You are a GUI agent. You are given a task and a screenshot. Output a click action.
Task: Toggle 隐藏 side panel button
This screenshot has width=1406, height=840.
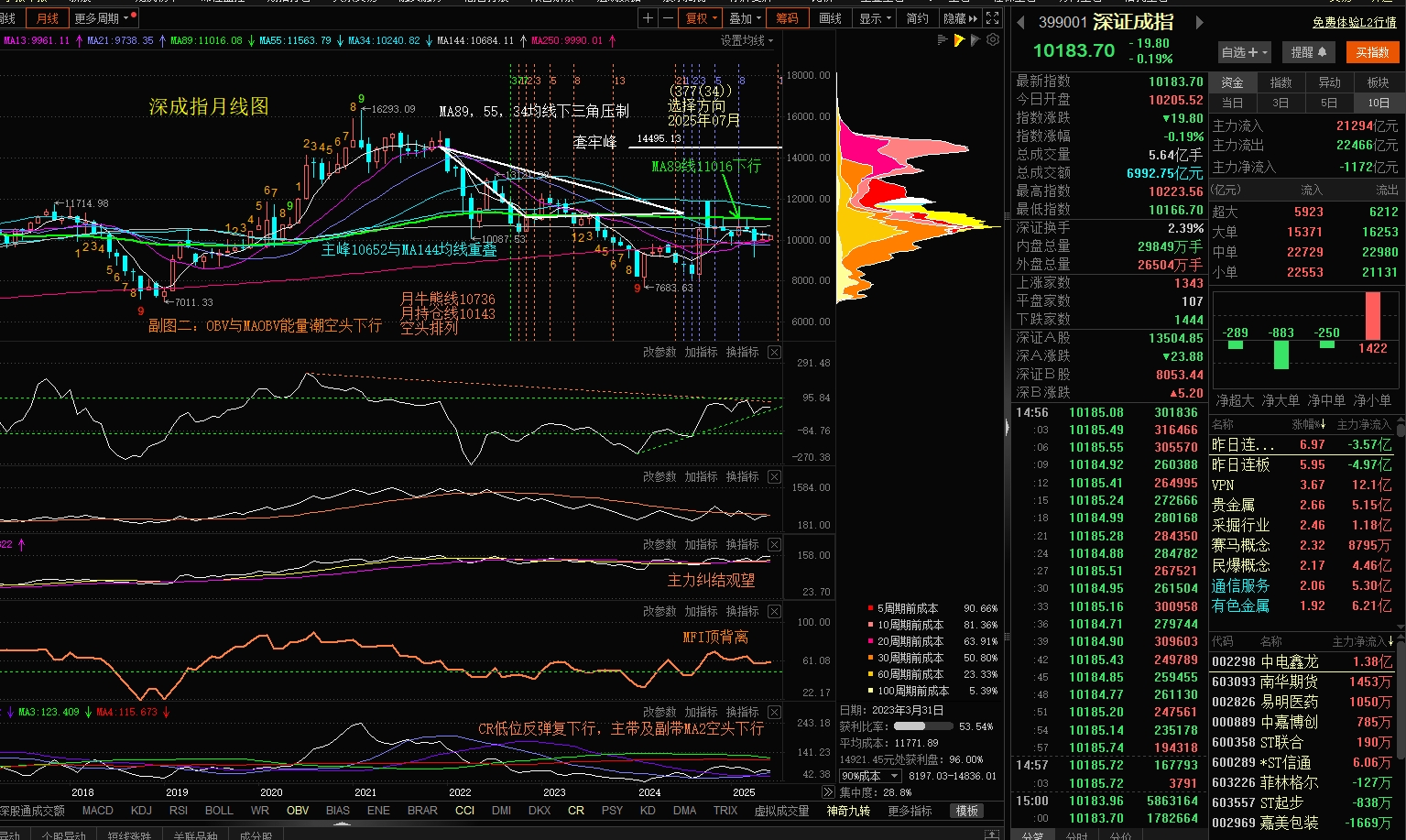point(960,18)
